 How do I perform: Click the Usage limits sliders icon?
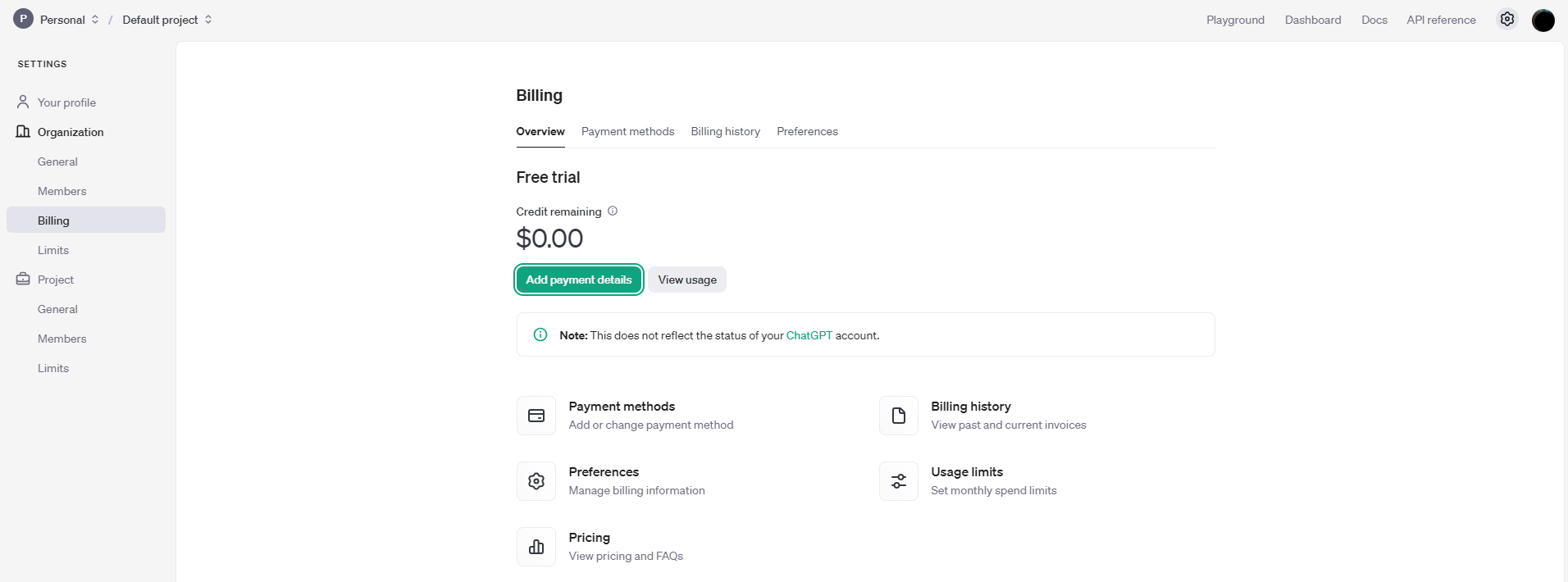[x=899, y=481]
